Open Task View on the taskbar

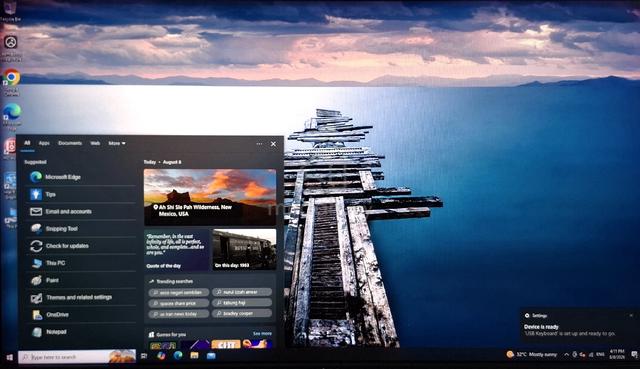[144, 356]
